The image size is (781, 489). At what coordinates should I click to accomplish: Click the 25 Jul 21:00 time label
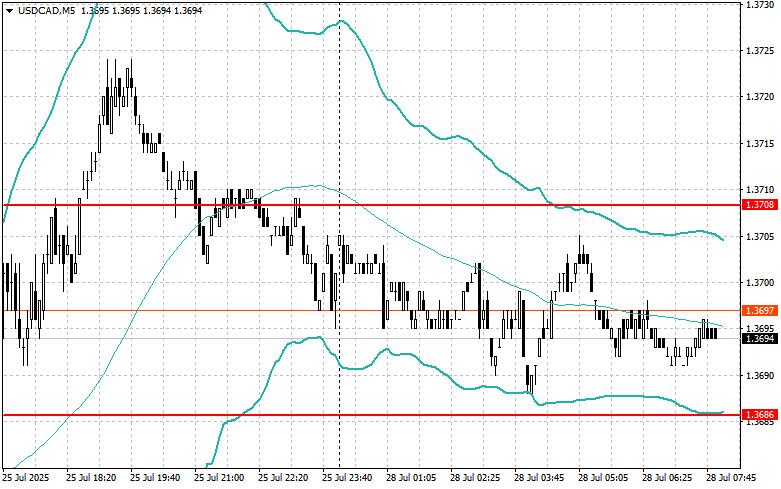(x=219, y=478)
